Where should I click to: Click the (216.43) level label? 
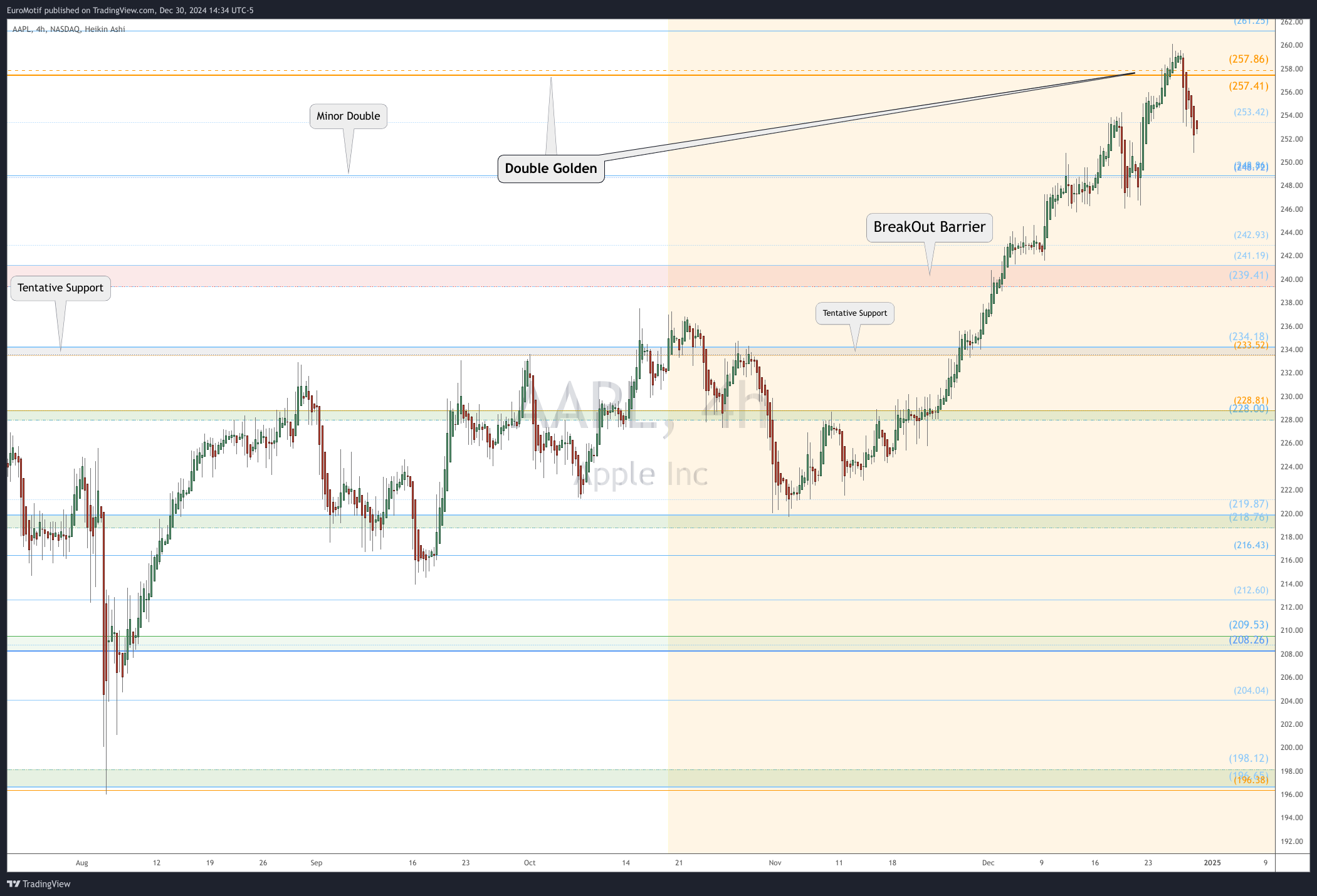[1251, 545]
